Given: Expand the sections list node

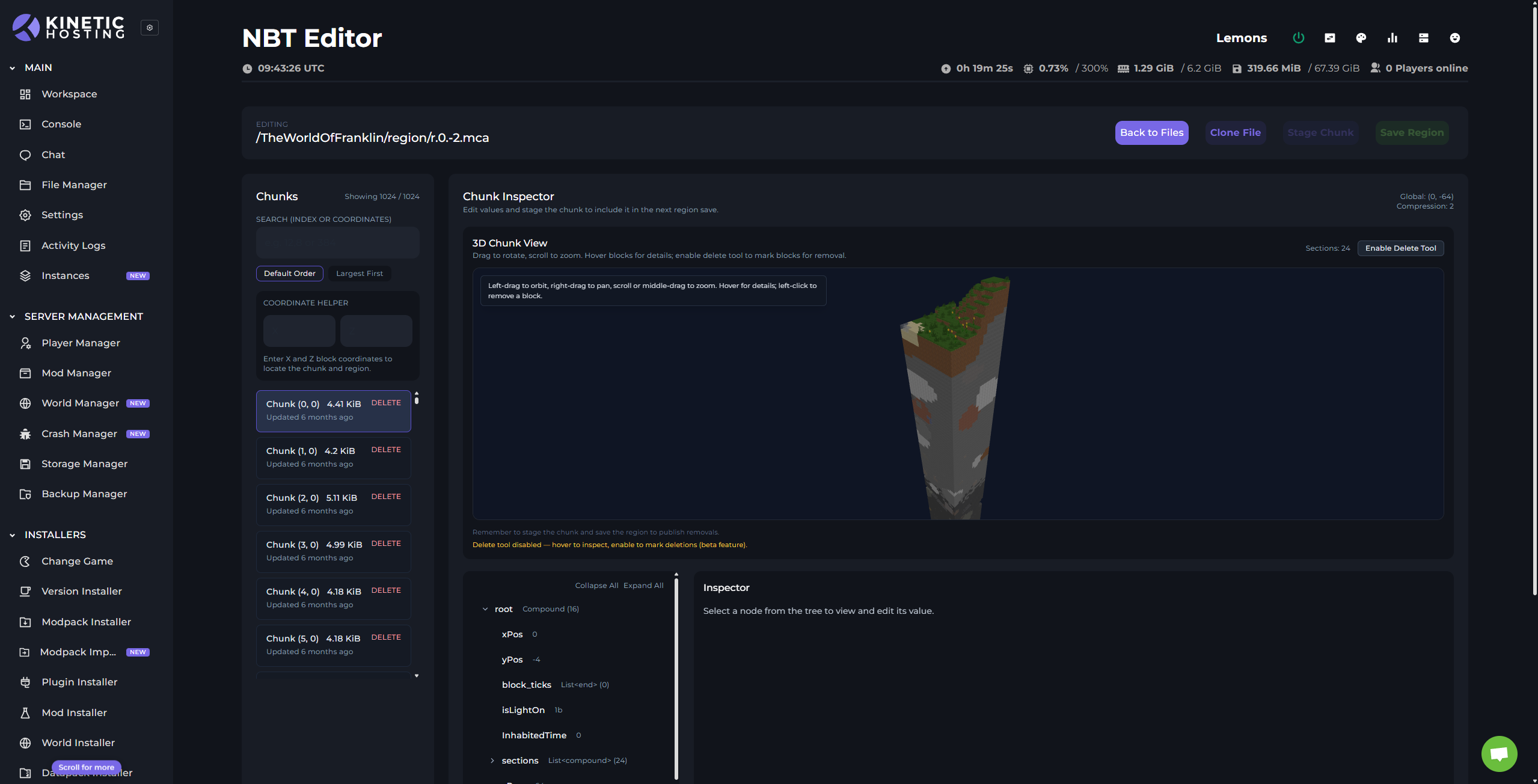Looking at the screenshot, I should pyautogui.click(x=492, y=761).
